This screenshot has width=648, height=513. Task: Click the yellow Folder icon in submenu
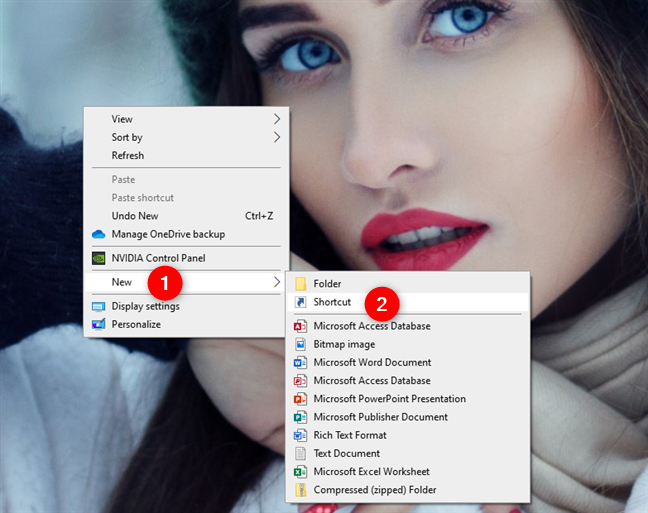tap(300, 284)
